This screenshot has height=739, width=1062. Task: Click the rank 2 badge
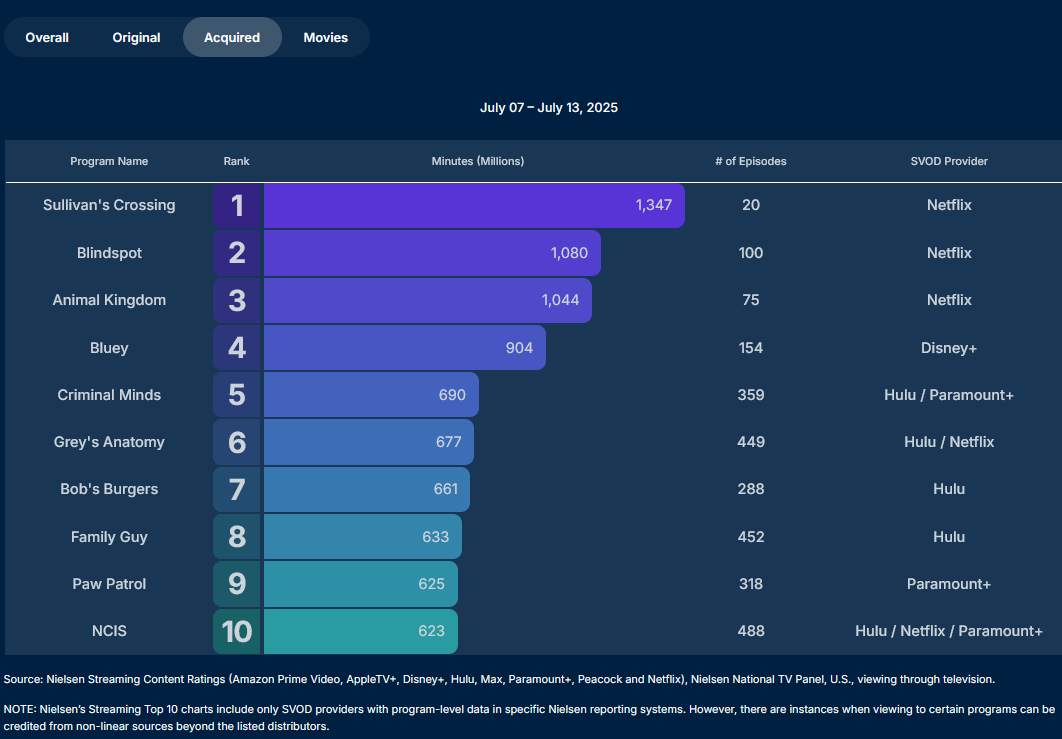[x=237, y=253]
